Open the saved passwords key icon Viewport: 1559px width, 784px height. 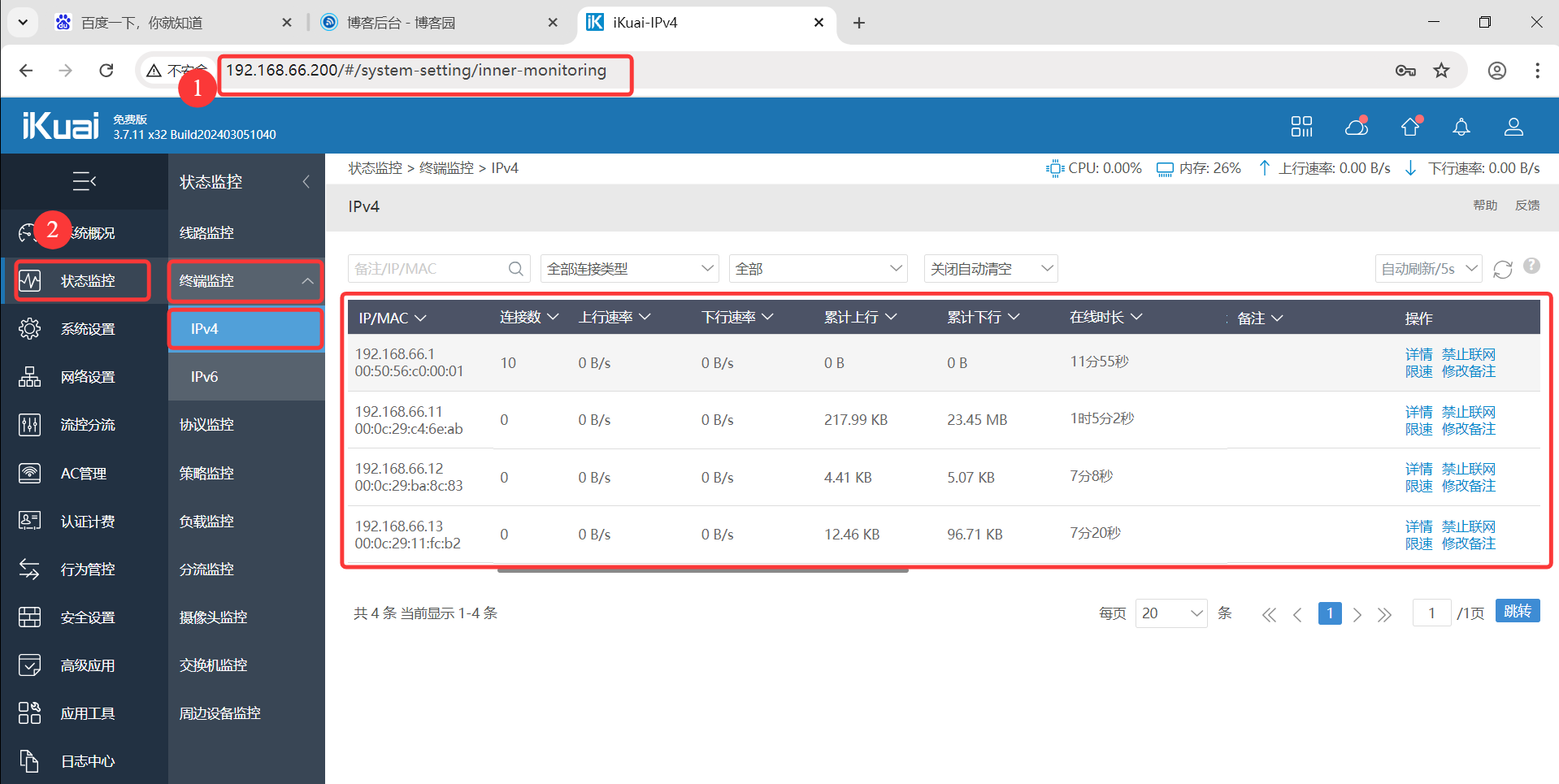click(x=1405, y=71)
